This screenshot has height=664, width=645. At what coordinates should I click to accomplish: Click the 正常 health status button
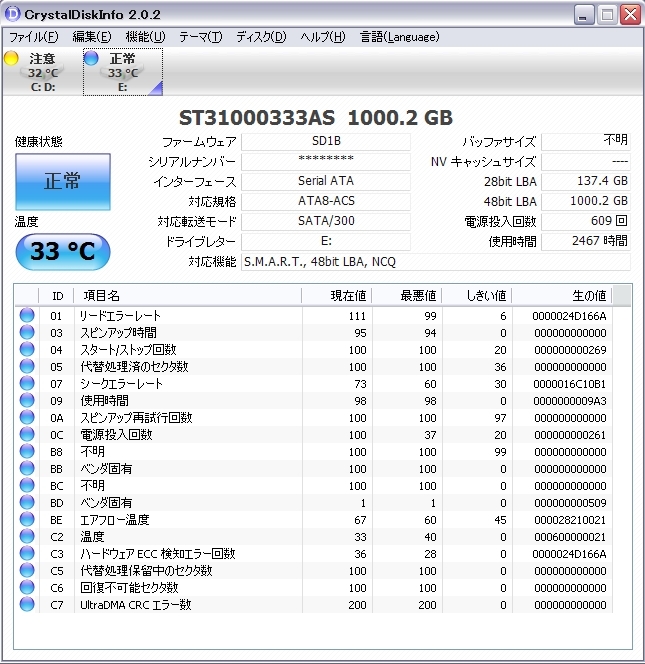(62, 181)
